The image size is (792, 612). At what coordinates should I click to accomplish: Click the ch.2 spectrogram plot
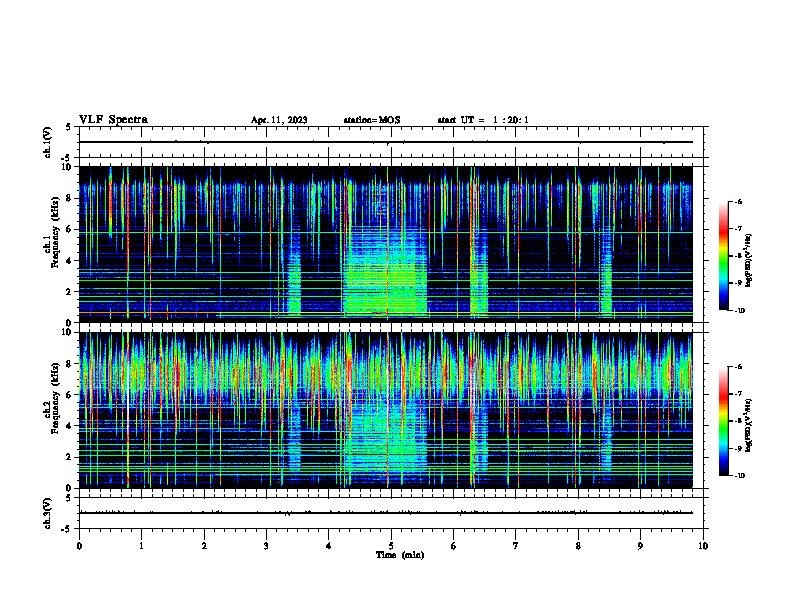[386, 410]
